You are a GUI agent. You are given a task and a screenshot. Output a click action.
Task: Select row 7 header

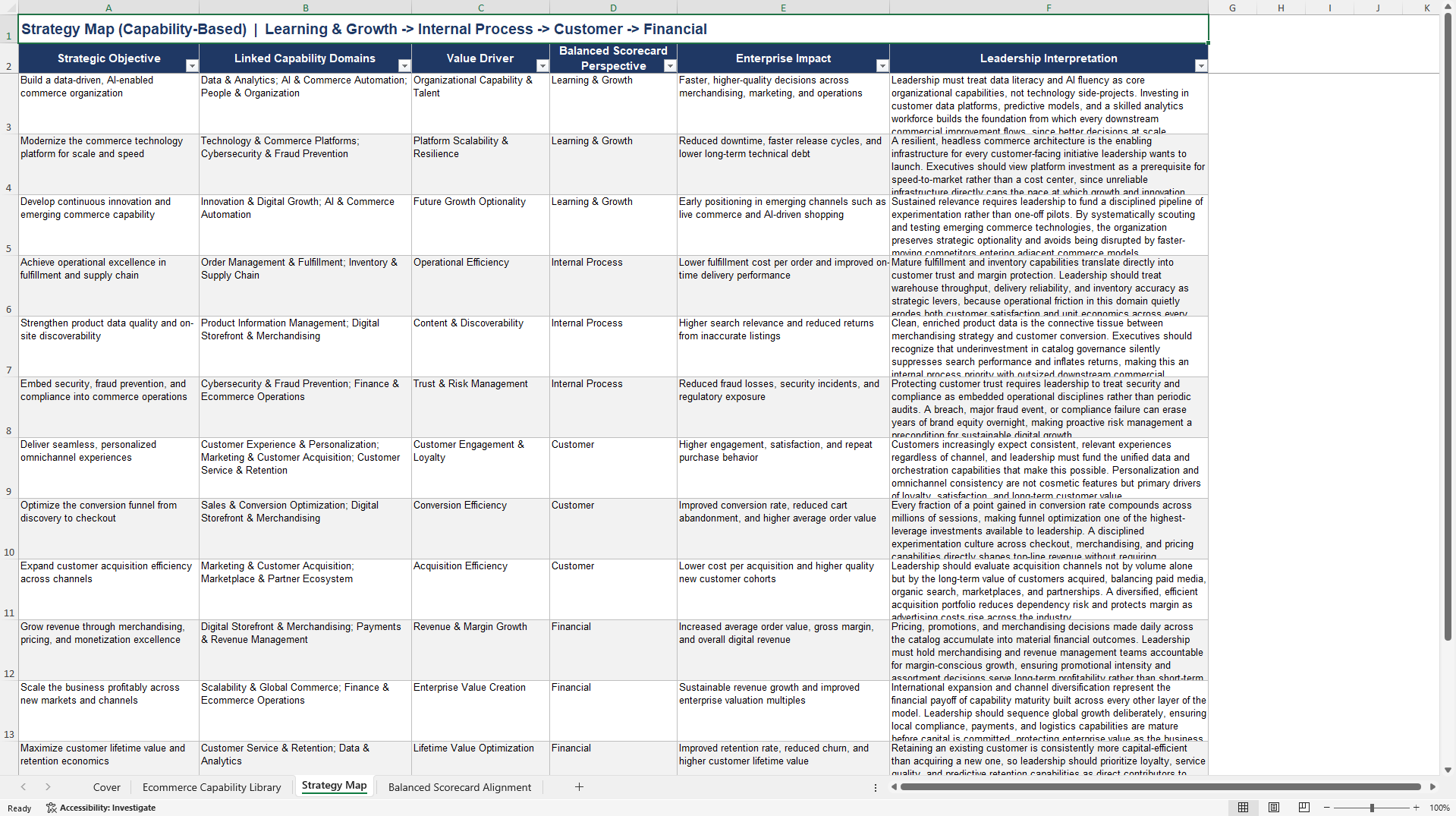pyautogui.click(x=9, y=347)
